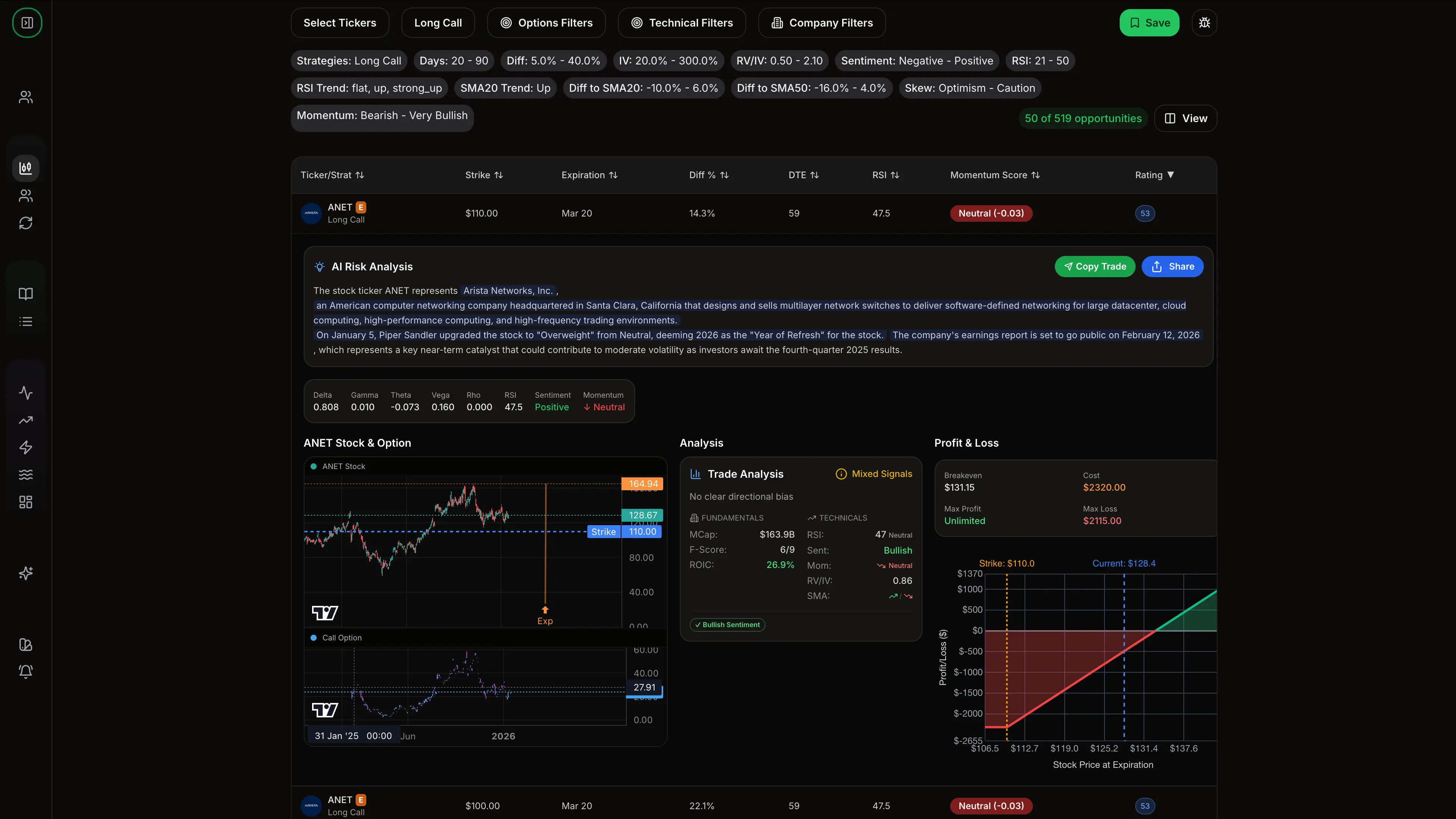1456x819 pixels.
Task: Open the Options Filters menu
Action: tap(546, 23)
